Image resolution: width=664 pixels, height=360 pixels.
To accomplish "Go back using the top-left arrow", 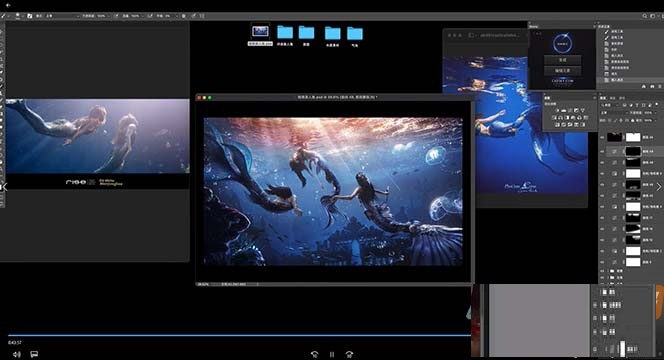I will click(x=8, y=5).
